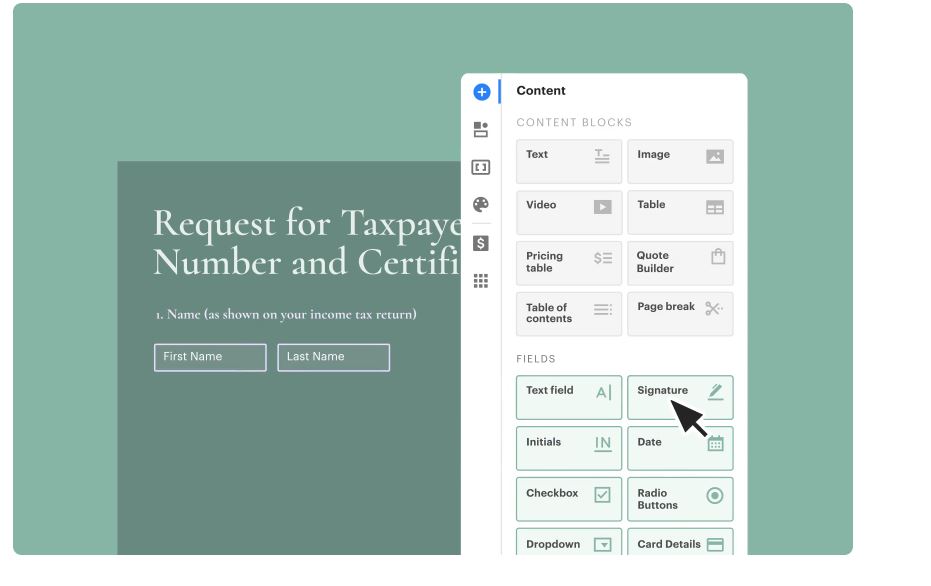Click the FIELDS section label
This screenshot has width=931, height=586.
coord(536,359)
